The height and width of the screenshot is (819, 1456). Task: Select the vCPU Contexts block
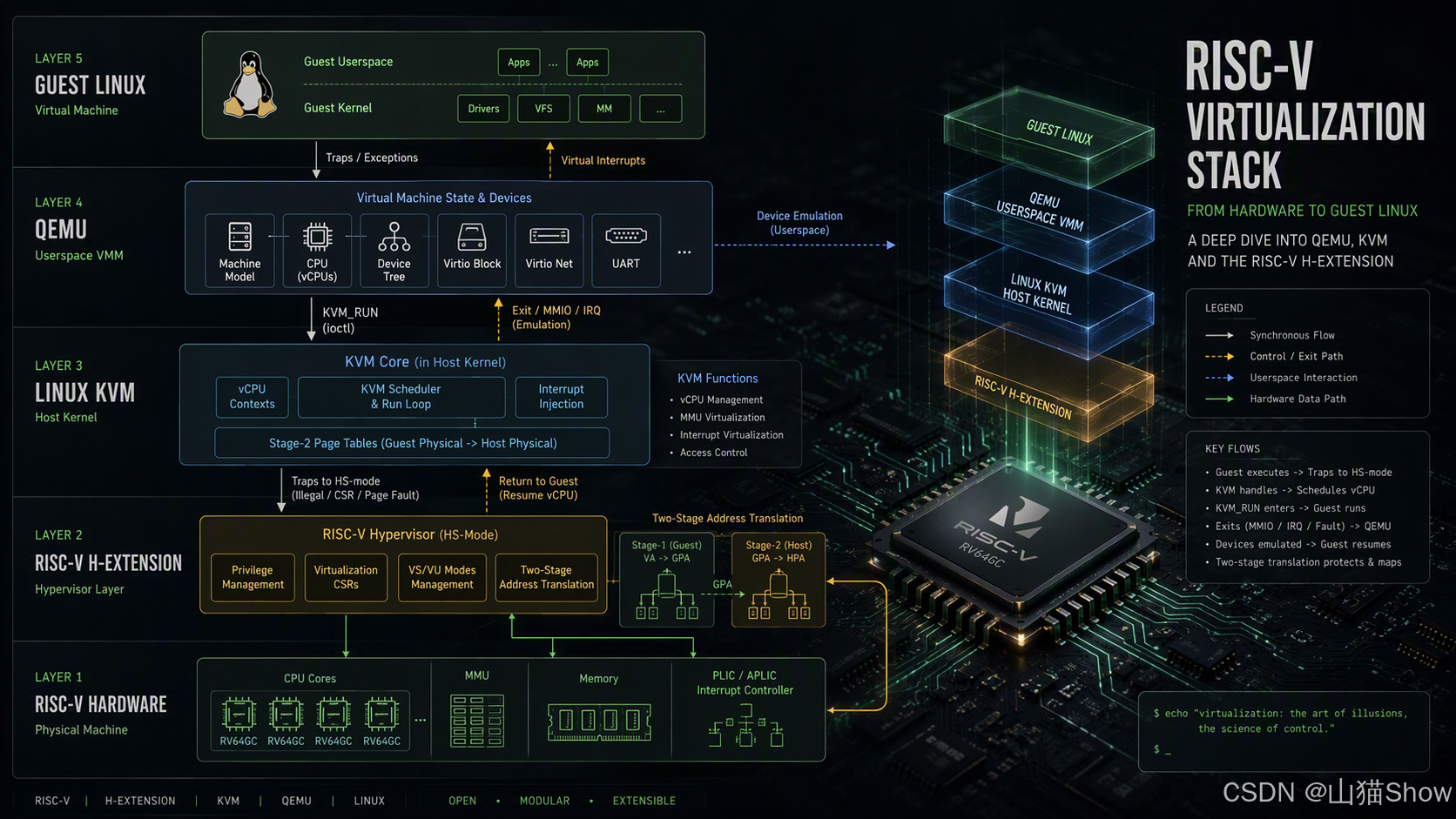pyautogui.click(x=252, y=397)
